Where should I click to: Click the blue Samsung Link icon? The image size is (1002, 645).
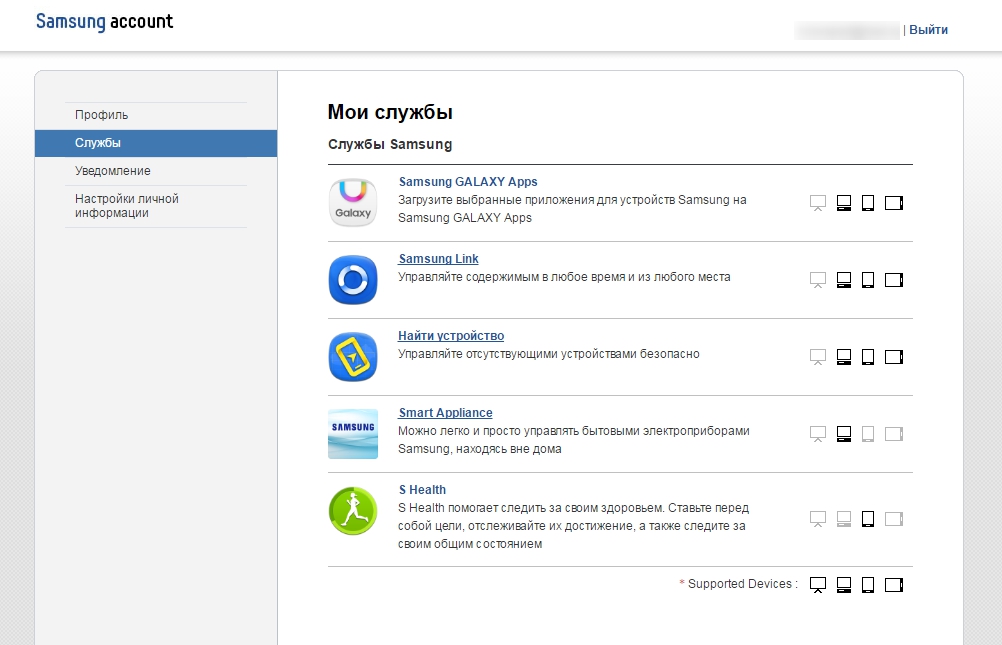(x=353, y=280)
